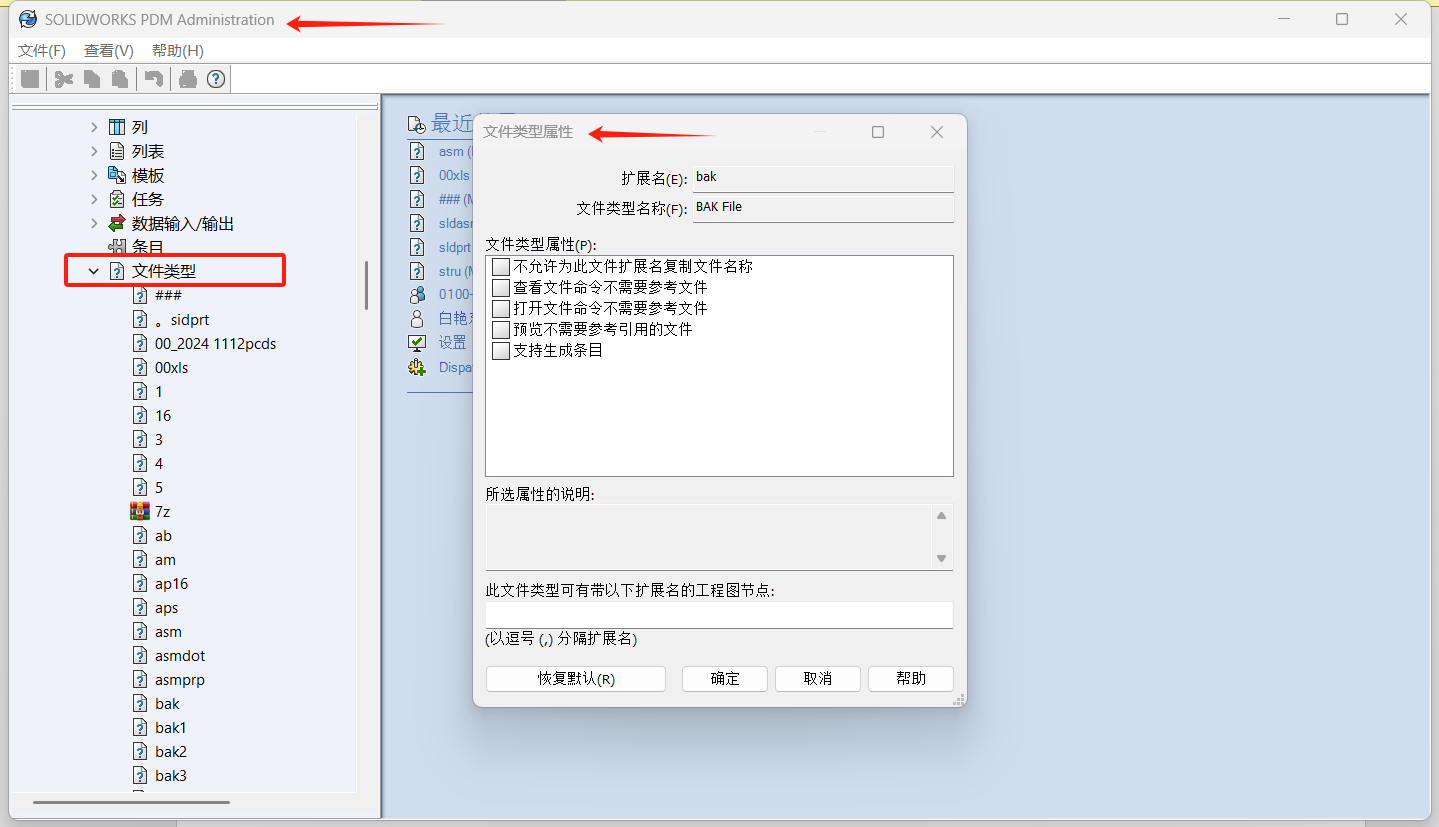
Task: Click the Copy icon in the toolbar
Action: (92, 79)
